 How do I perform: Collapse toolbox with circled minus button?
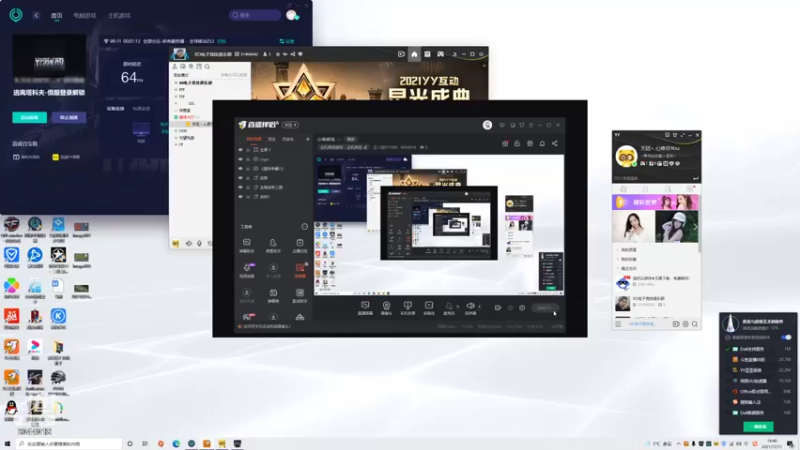pyautogui.click(x=305, y=227)
